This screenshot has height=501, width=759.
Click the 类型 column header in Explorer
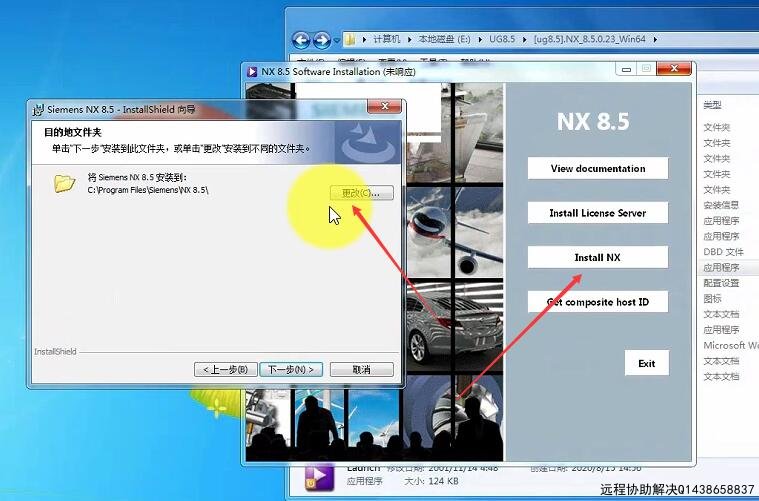pyautogui.click(x=713, y=105)
